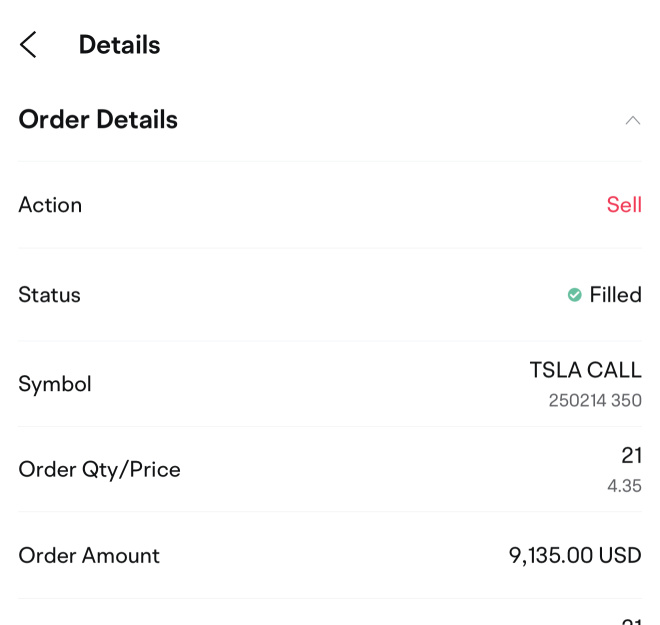Open the TSLA CALL symbol
The image size is (660, 625).
[x=585, y=370]
